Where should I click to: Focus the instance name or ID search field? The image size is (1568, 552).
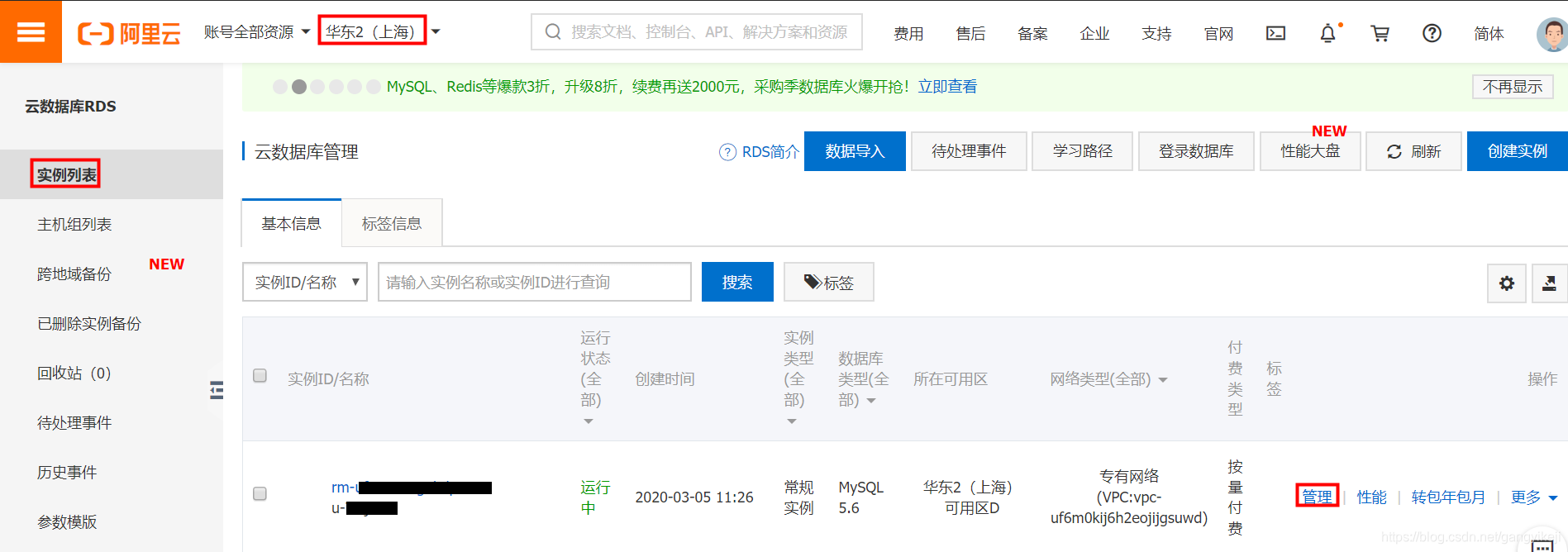click(535, 283)
